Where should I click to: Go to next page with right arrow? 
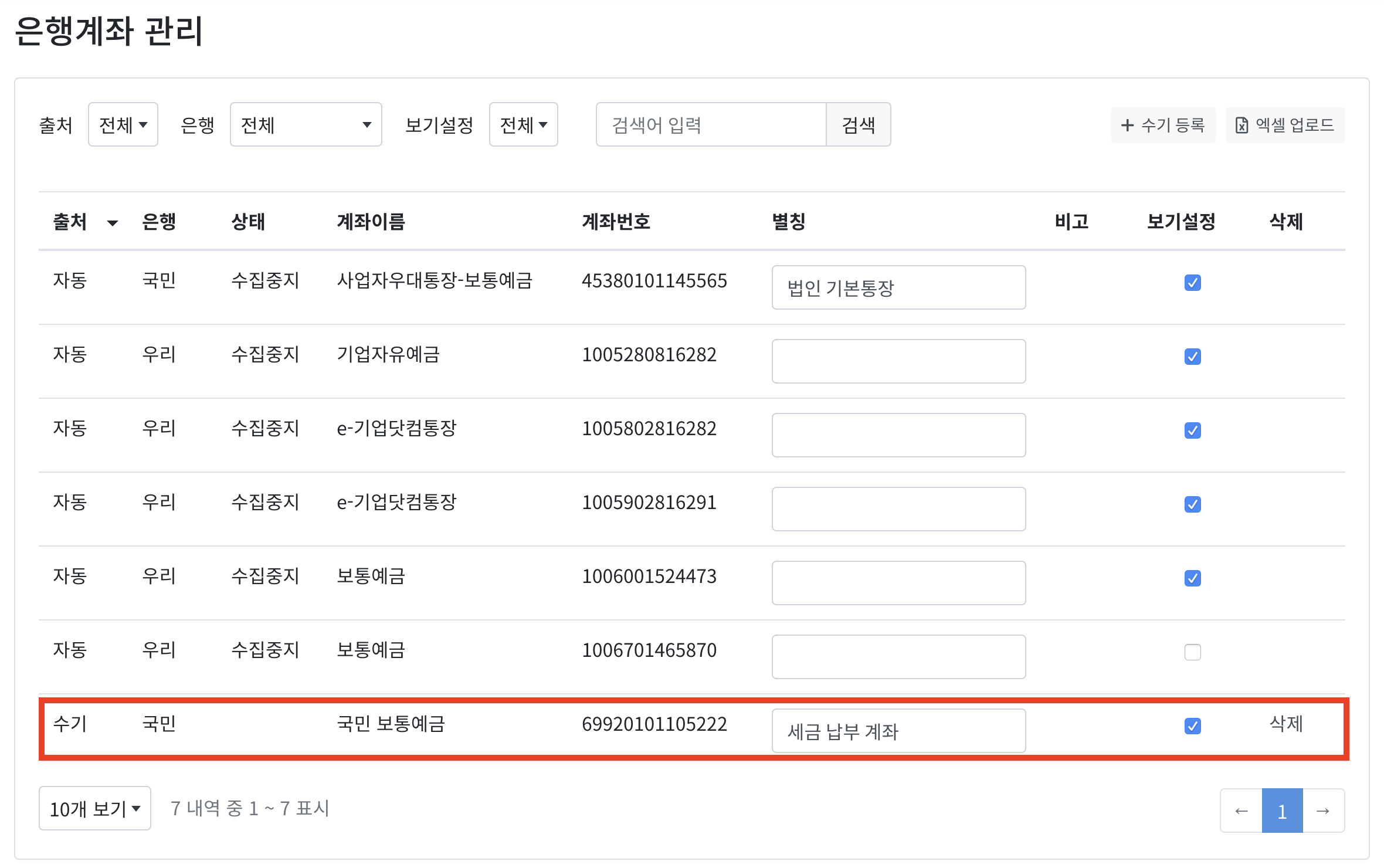click(x=1323, y=811)
